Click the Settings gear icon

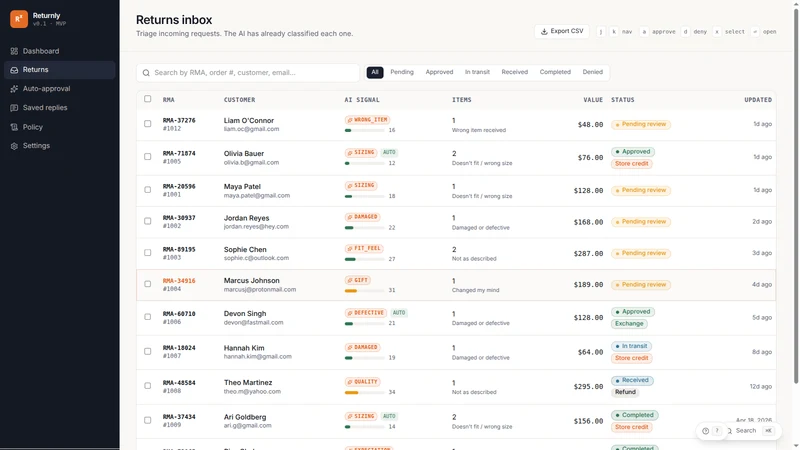coord(14,146)
